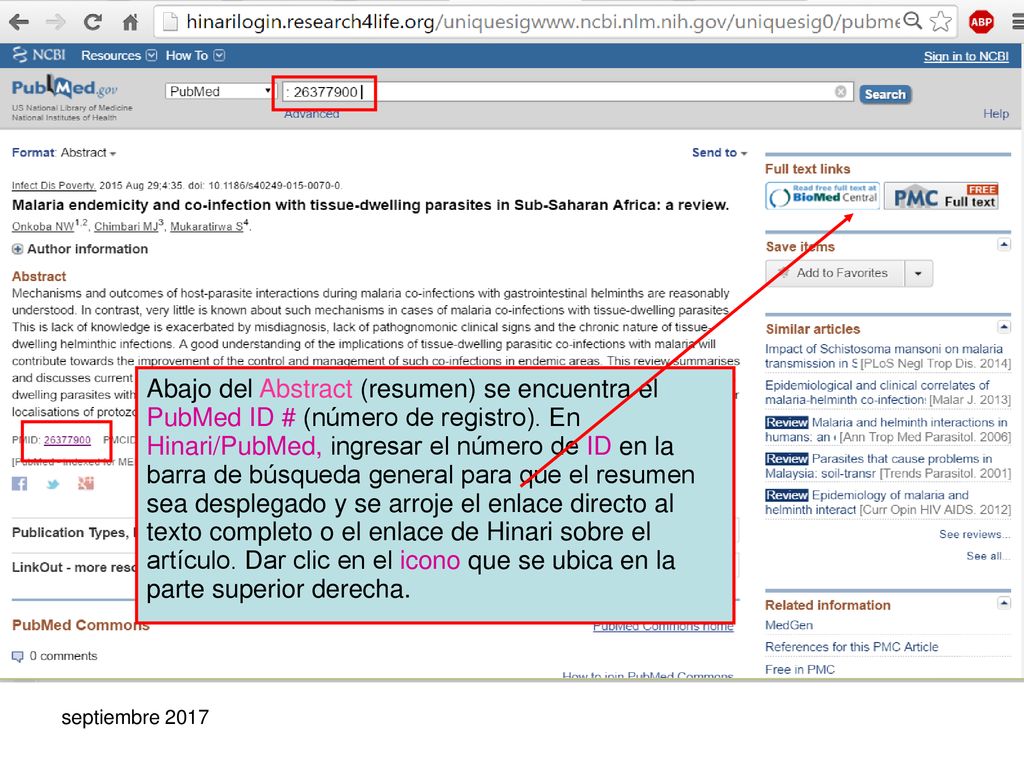The height and width of the screenshot is (768, 1024).
Task: Reload the page with the refresh icon
Action: (x=93, y=22)
